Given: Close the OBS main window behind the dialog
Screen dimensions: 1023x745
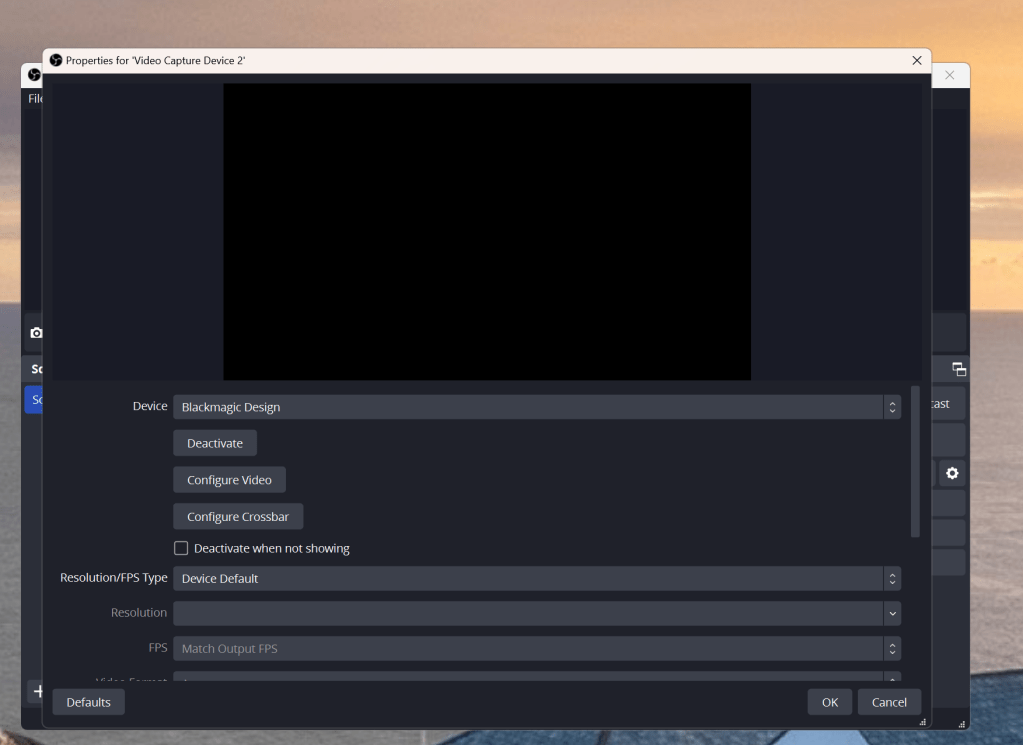Looking at the screenshot, I should pos(949,75).
